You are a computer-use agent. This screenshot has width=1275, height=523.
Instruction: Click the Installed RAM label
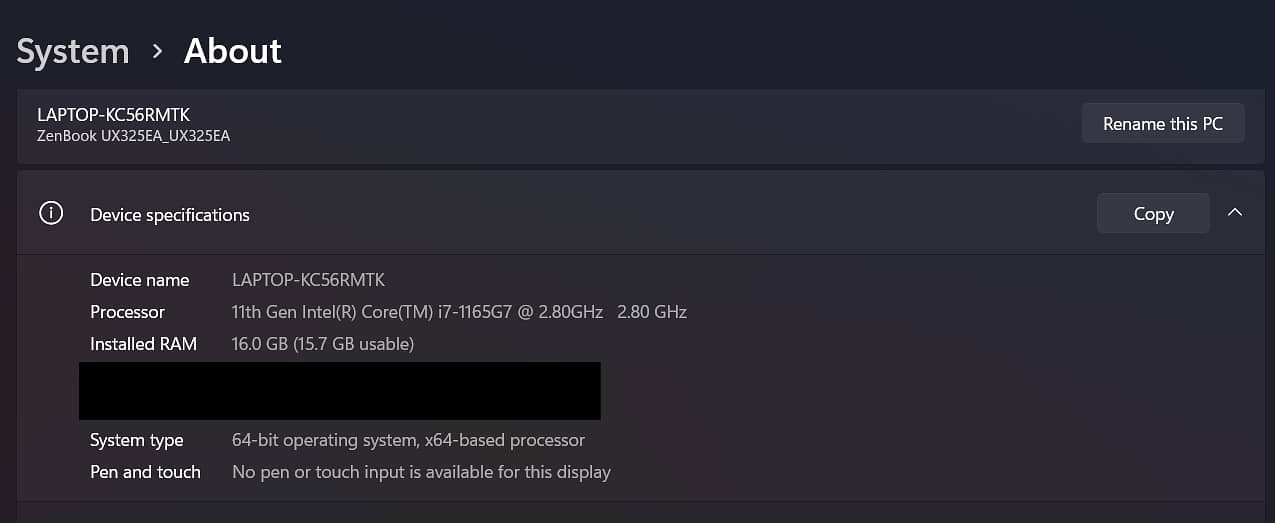pos(143,344)
